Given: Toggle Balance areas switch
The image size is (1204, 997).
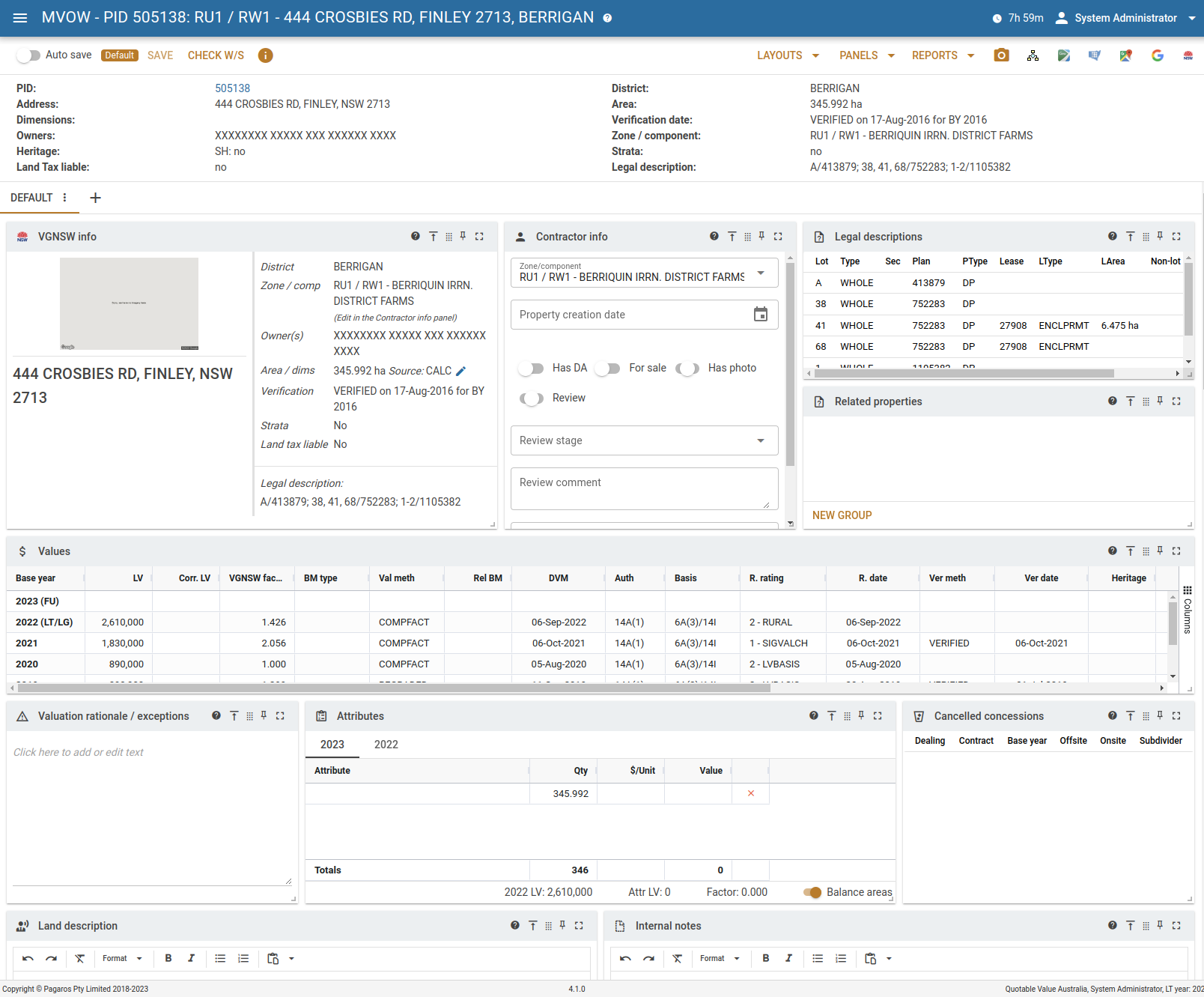Looking at the screenshot, I should [812, 892].
